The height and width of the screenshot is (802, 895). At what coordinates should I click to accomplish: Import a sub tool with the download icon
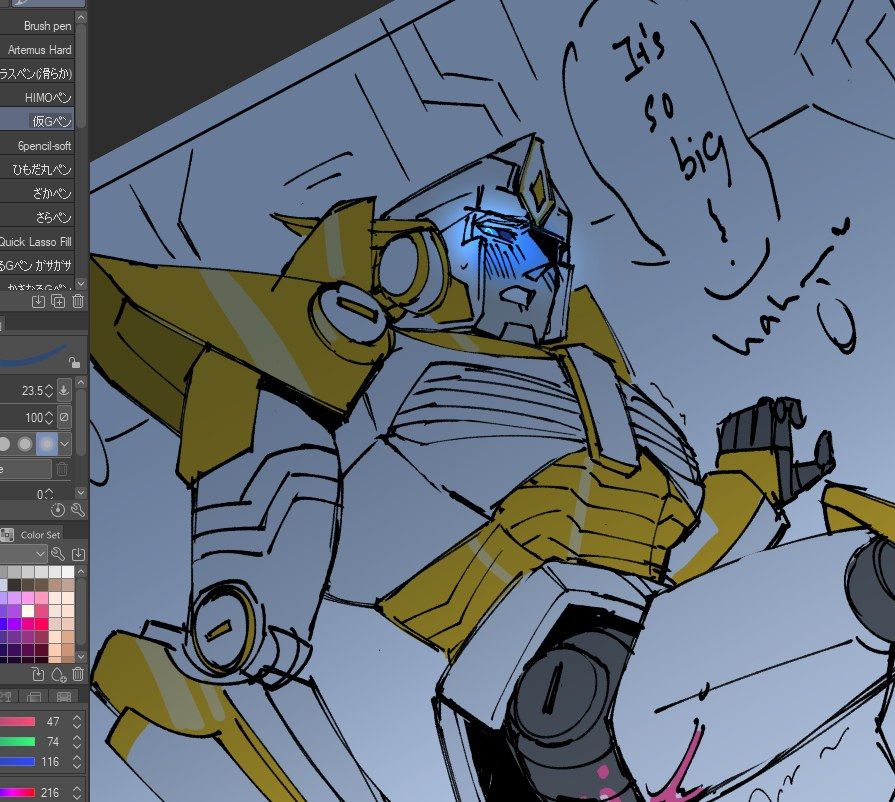pos(38,301)
